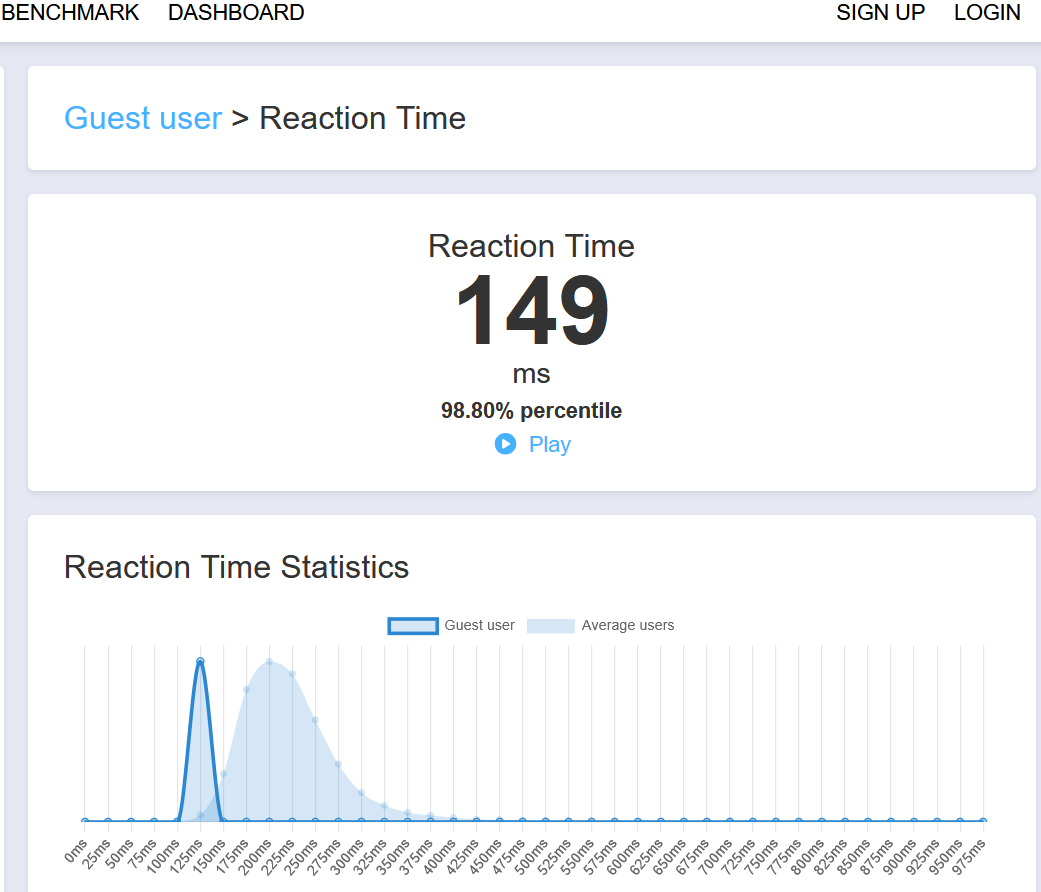The image size is (1041, 892).
Task: Hide Guest user dataset via legend label
Action: [x=479, y=625]
